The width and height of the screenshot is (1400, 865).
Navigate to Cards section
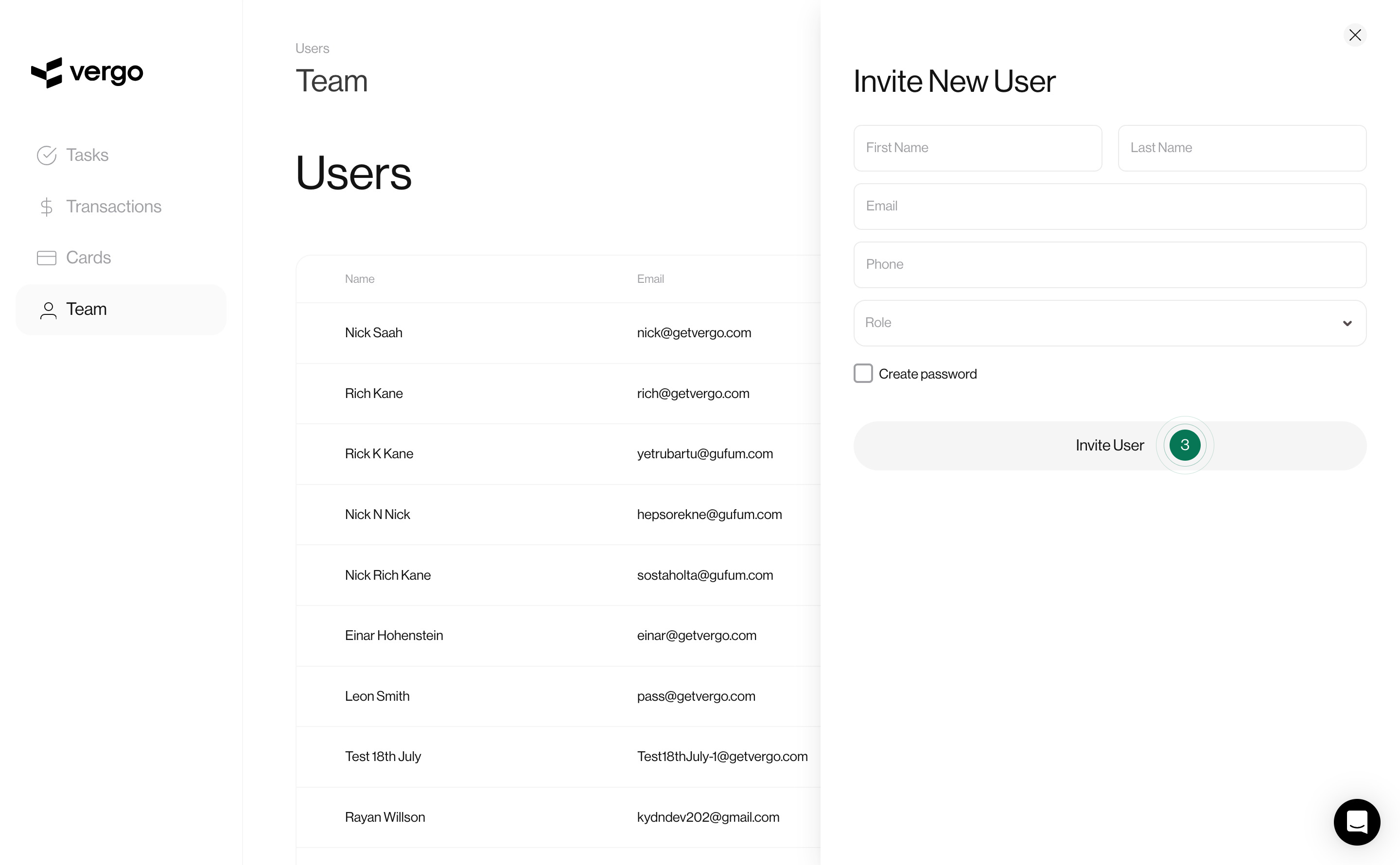tap(121, 258)
